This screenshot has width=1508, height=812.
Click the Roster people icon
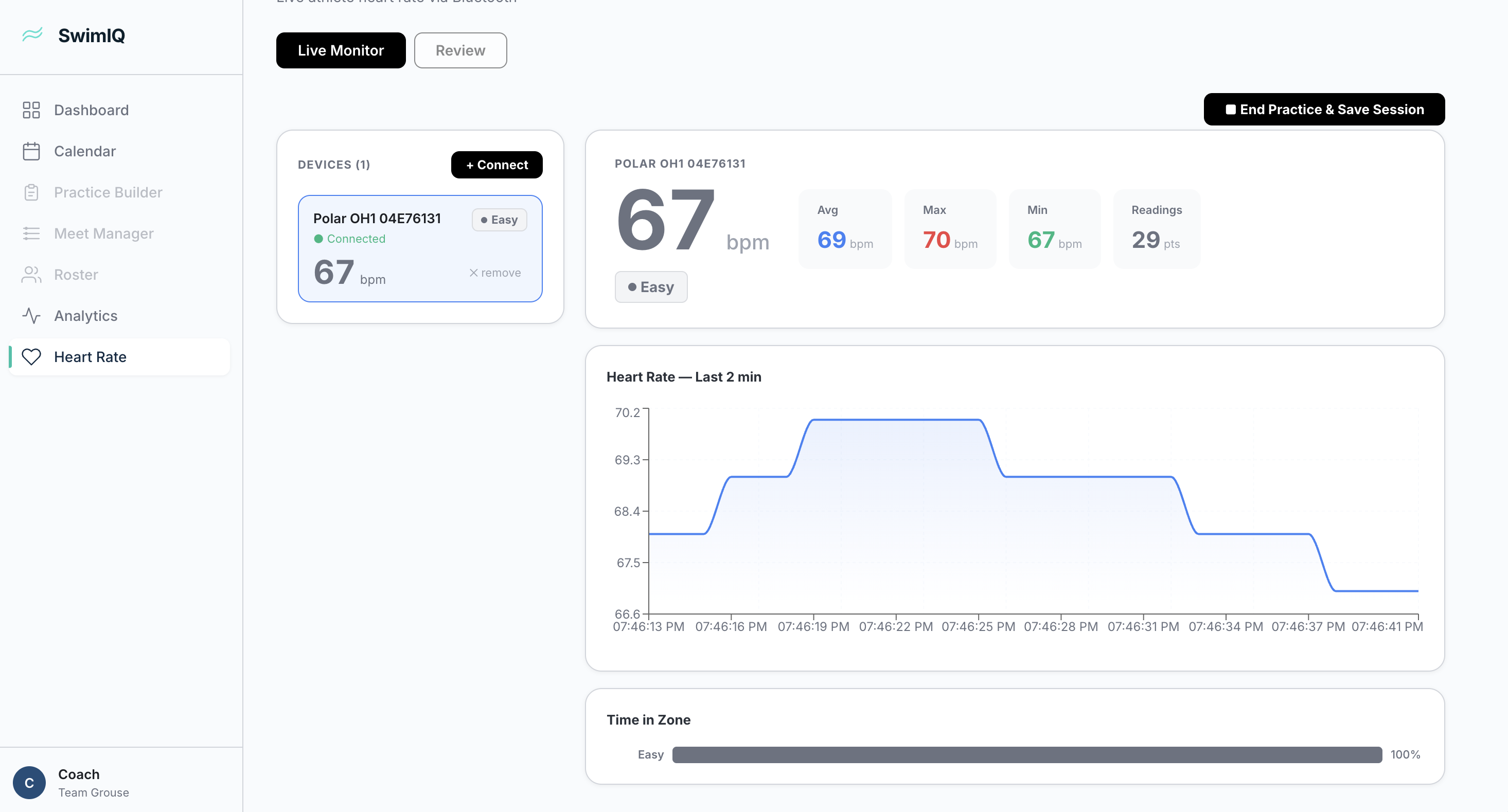click(31, 275)
